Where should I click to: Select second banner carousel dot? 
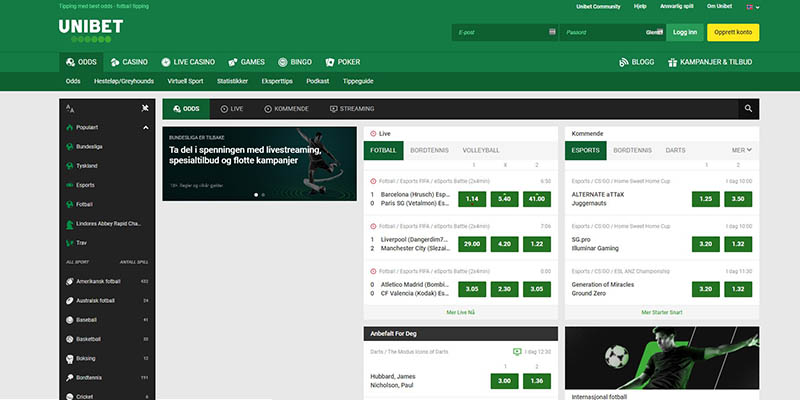point(263,194)
